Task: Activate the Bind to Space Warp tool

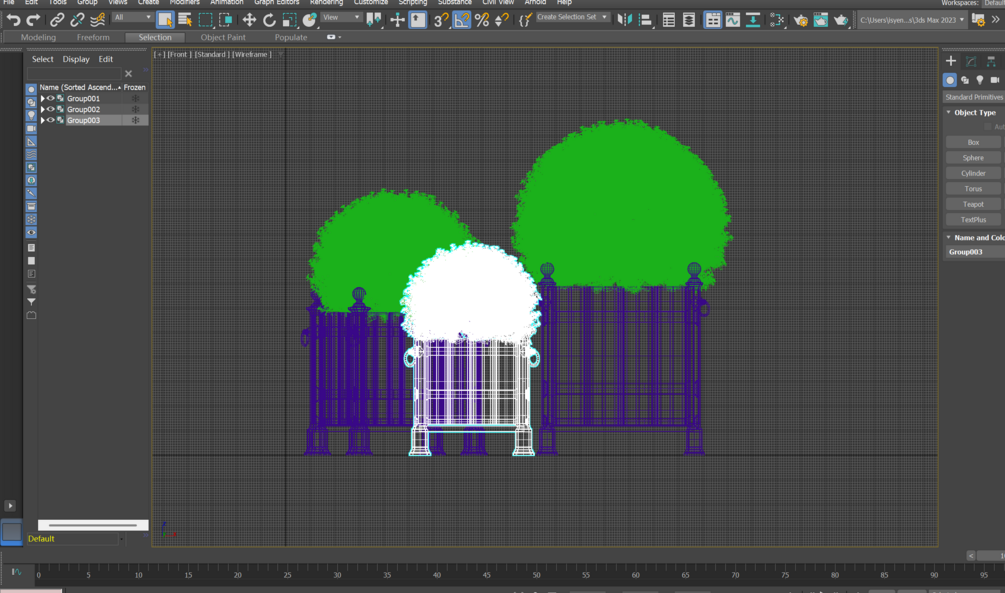Action: [x=97, y=20]
